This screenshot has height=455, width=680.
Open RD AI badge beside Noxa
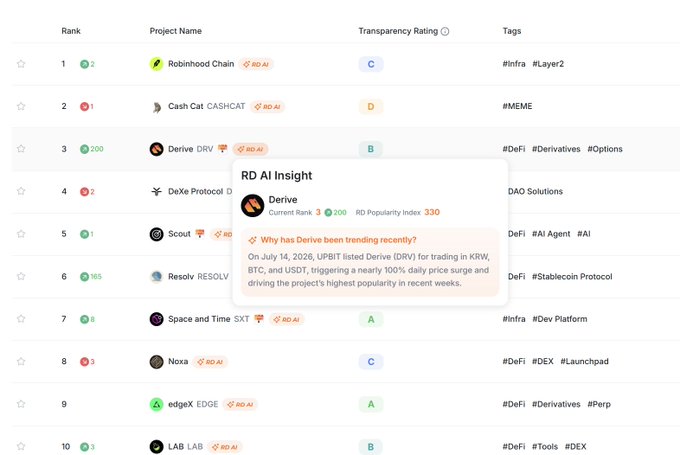(210, 362)
